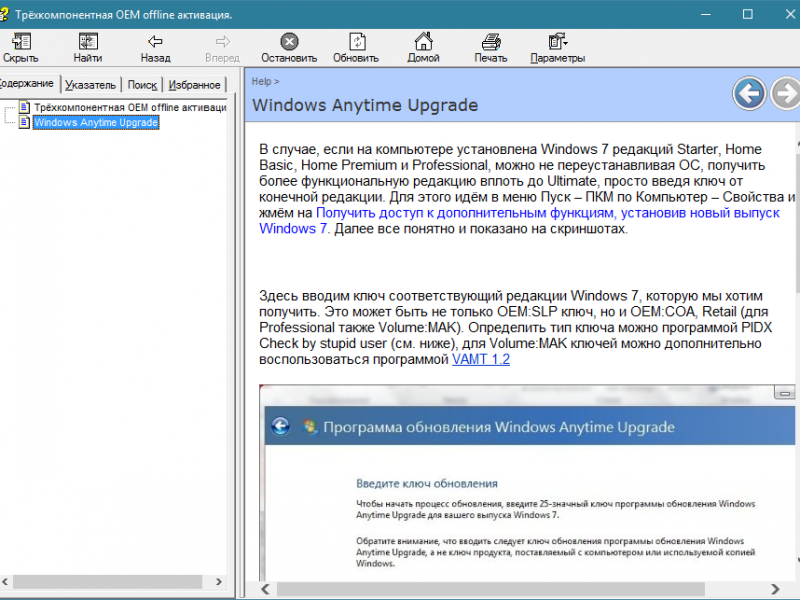The height and width of the screenshot is (600, 800).
Task: Switch to the Указатель (Index) tab
Action: 90,85
